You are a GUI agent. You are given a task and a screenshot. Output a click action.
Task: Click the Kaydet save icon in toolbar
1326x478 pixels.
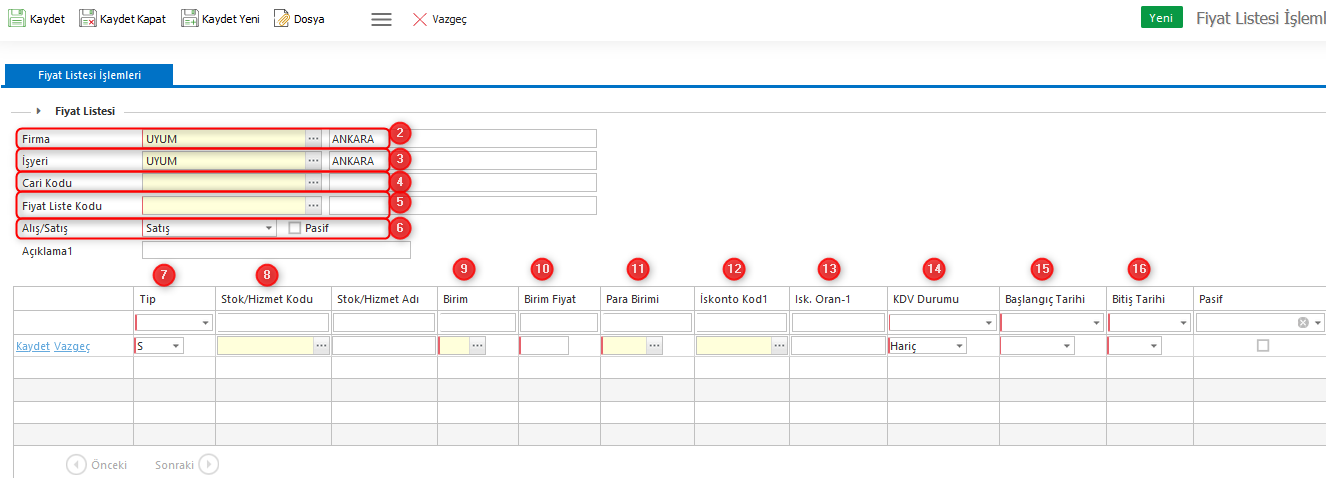pos(17,19)
